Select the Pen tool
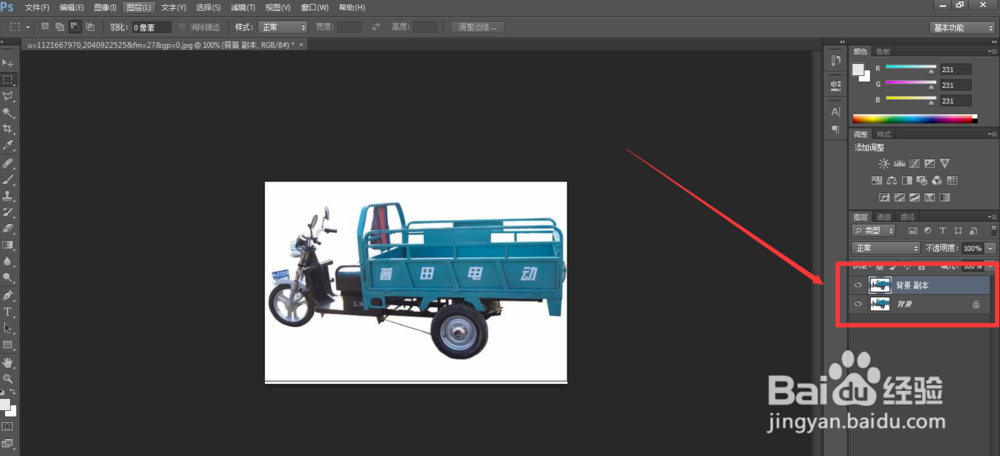Viewport: 1000px width, 456px height. click(x=8, y=295)
